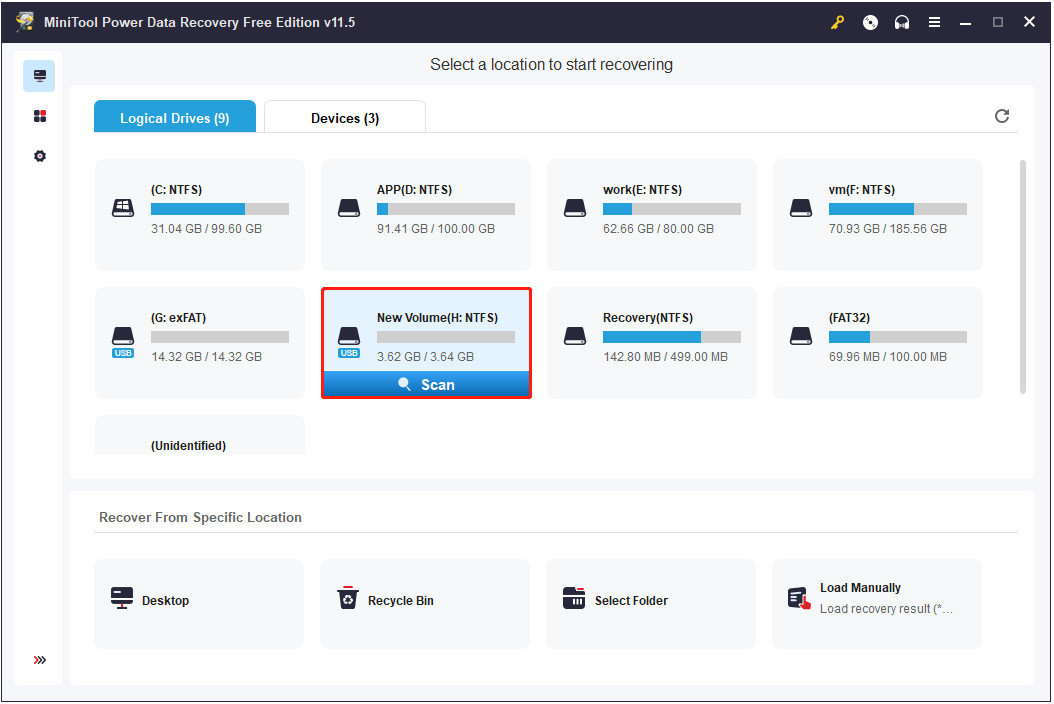Screen dimensions: 1054x704
Task: Open settings gear in sidebar
Action: (40, 156)
